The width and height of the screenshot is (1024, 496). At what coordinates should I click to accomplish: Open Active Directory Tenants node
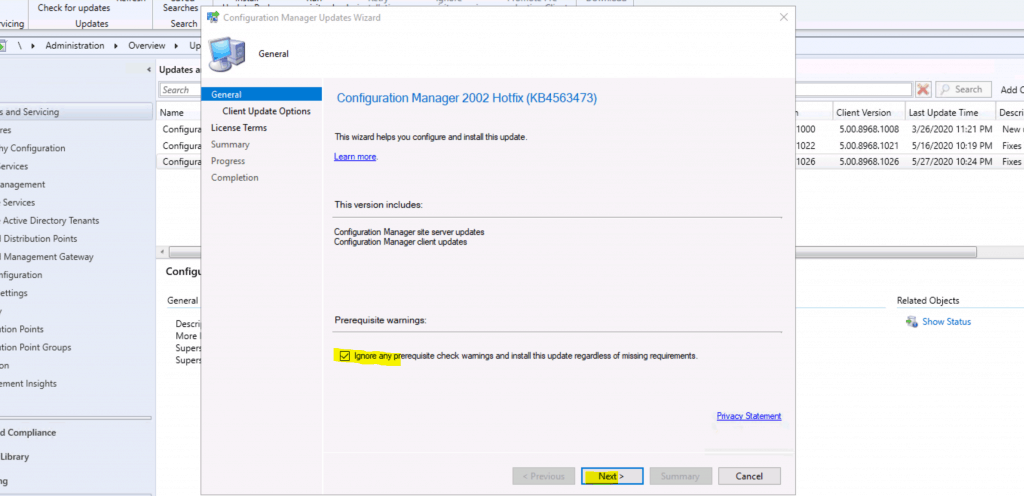pyautogui.click(x=50, y=221)
